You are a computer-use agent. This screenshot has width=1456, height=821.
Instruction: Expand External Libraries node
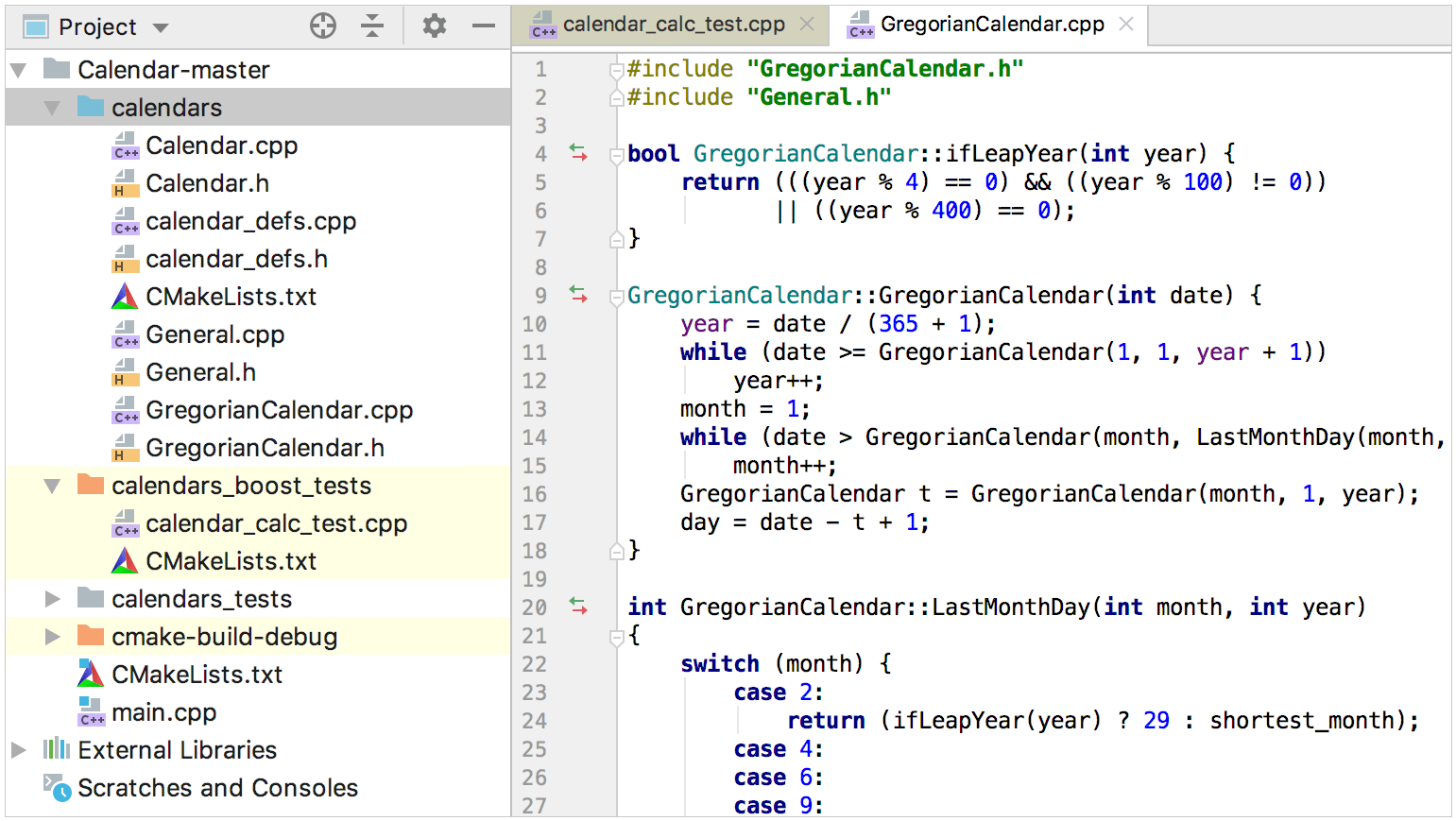click(x=19, y=750)
